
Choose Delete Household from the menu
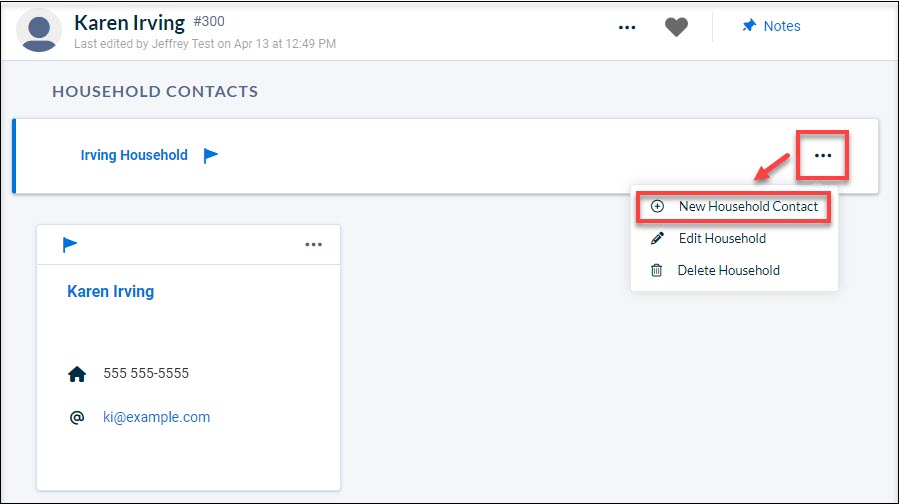(x=734, y=270)
